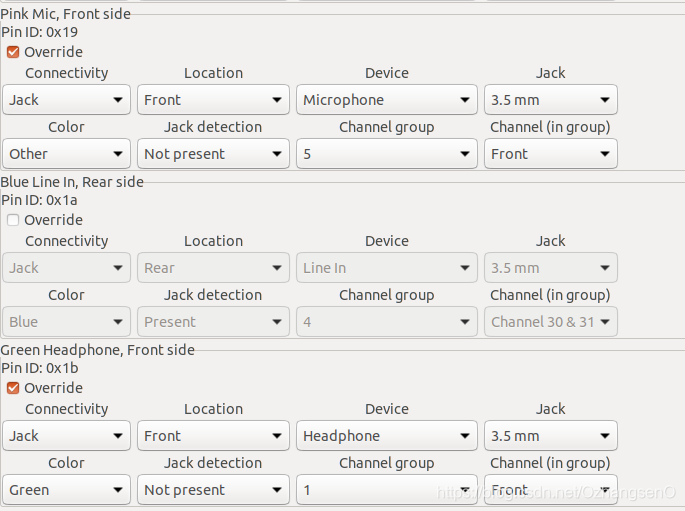
Task: Open Pink Mic Connectivity dropdown showing Jack
Action: pyautogui.click(x=66, y=100)
